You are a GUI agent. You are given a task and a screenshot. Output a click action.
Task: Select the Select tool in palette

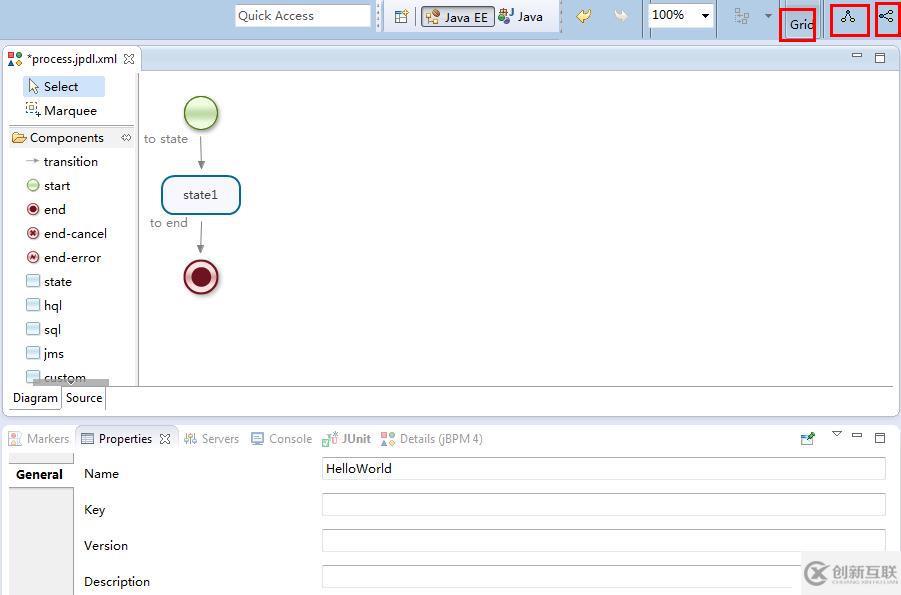(x=64, y=86)
